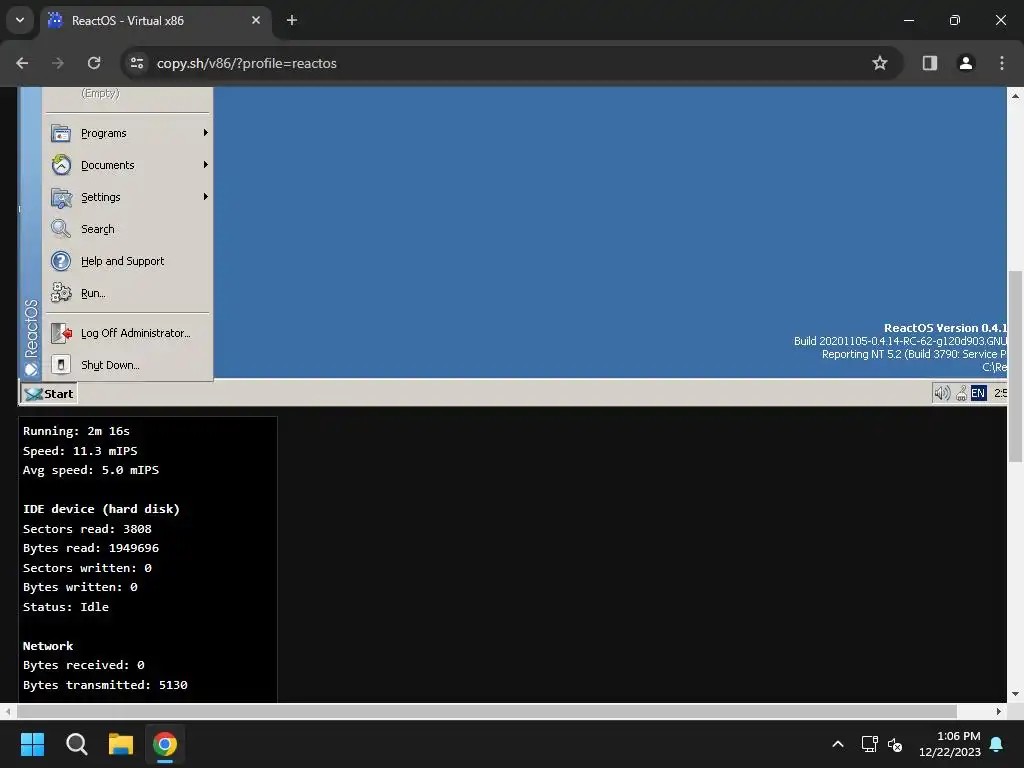Open the Windows Start menu

pos(32,744)
